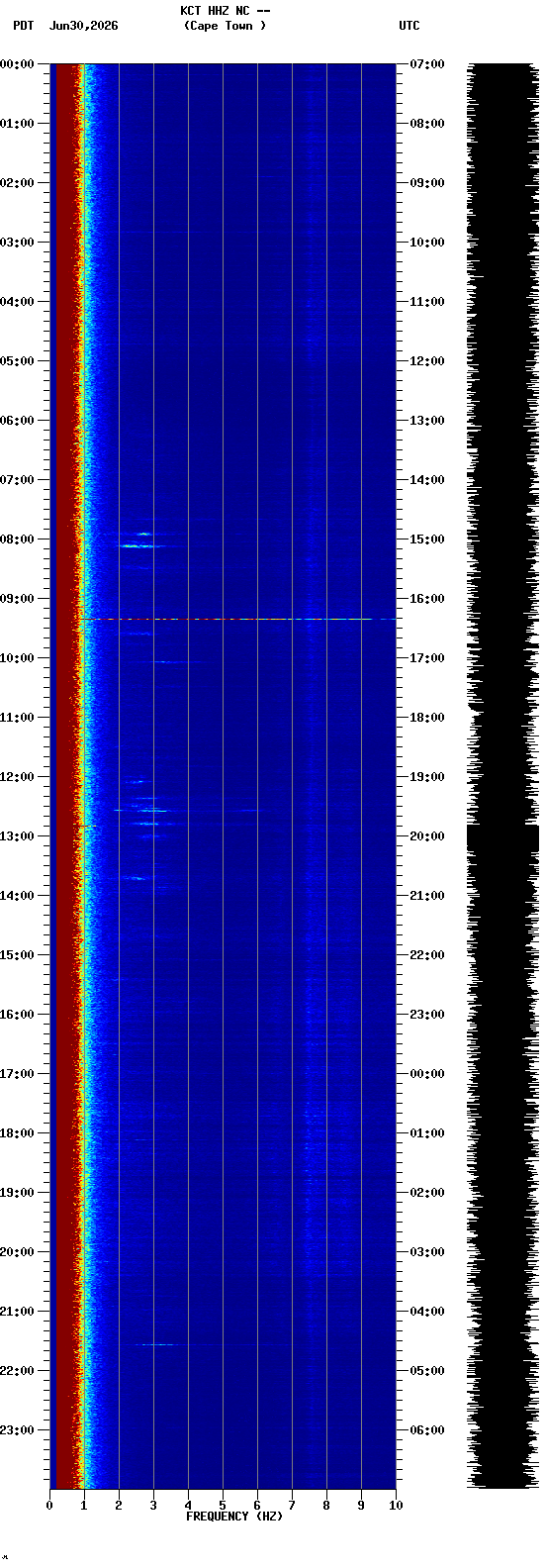
Task: Click the PDT time label '03:00'
Action: 17,243
